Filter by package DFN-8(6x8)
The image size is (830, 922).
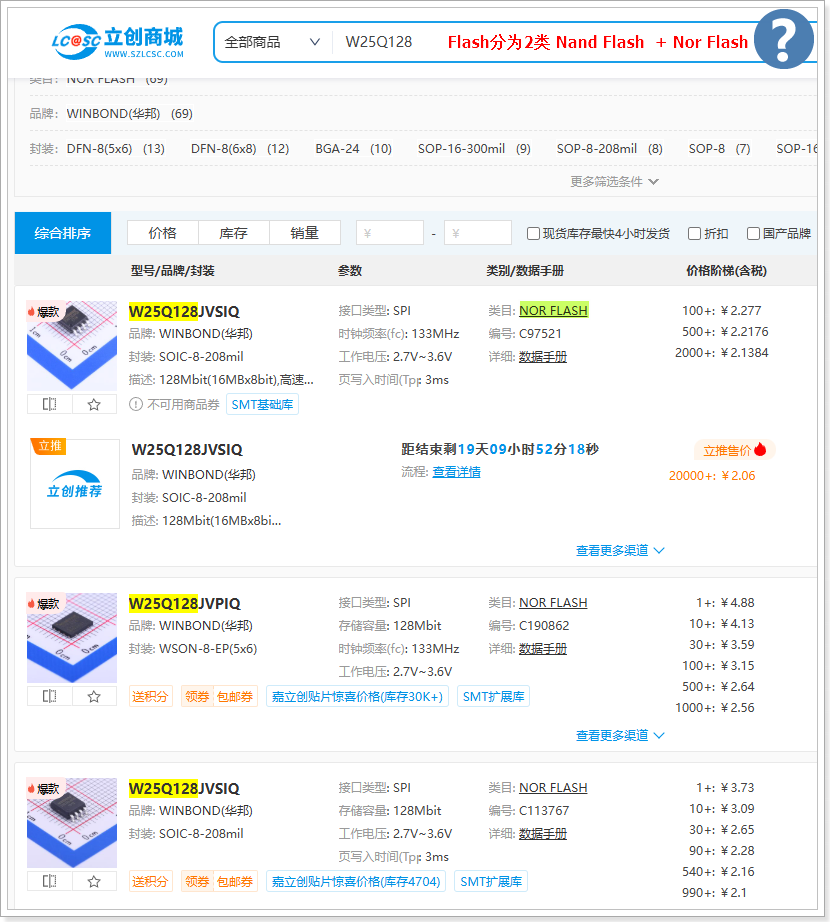tap(240, 149)
